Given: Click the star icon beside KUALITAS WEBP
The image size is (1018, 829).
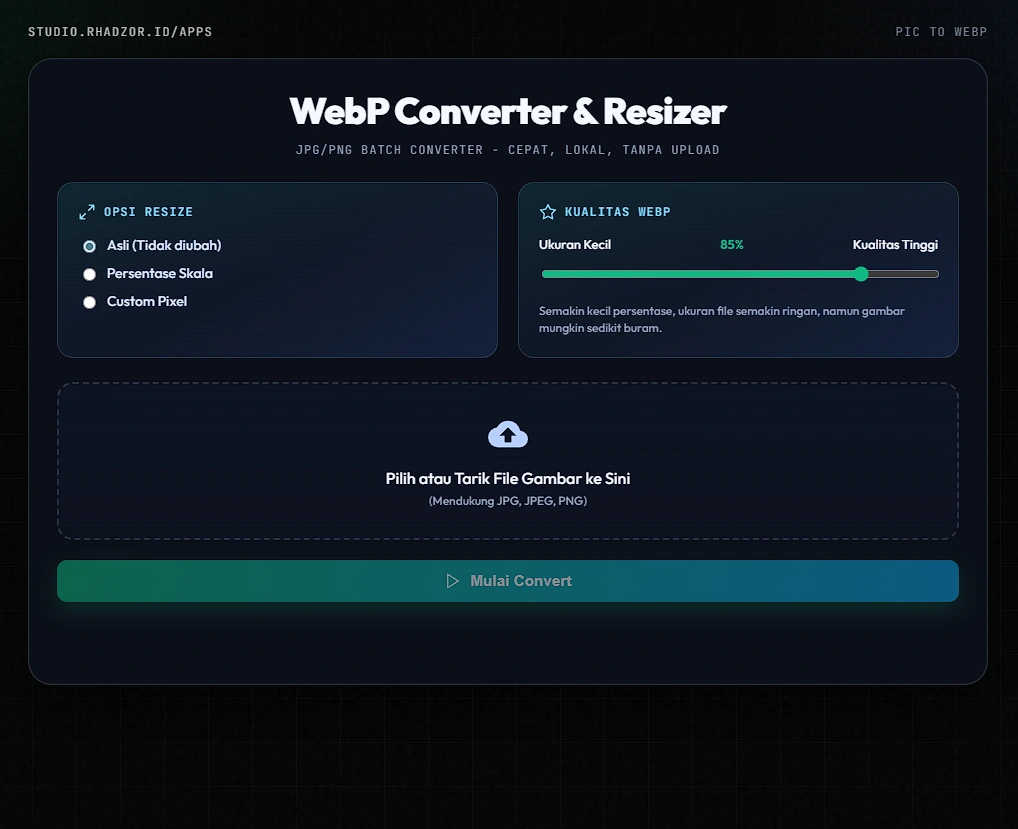Looking at the screenshot, I should 547,211.
